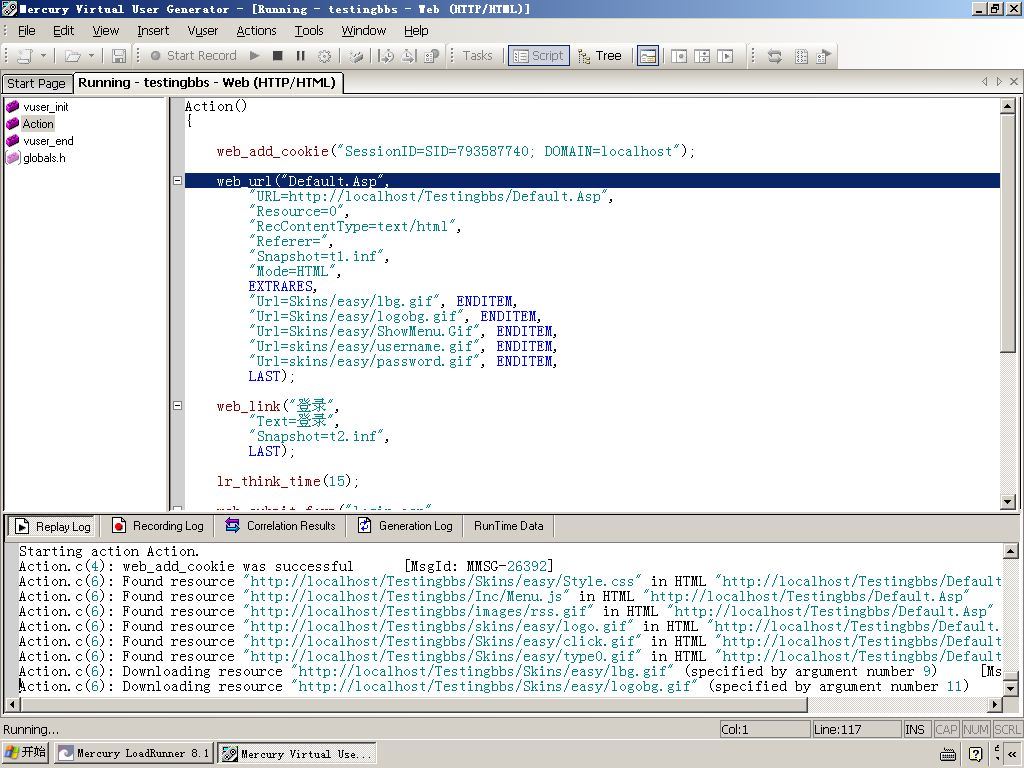Open the Window menu
Image resolution: width=1024 pixels, height=768 pixels.
364,31
